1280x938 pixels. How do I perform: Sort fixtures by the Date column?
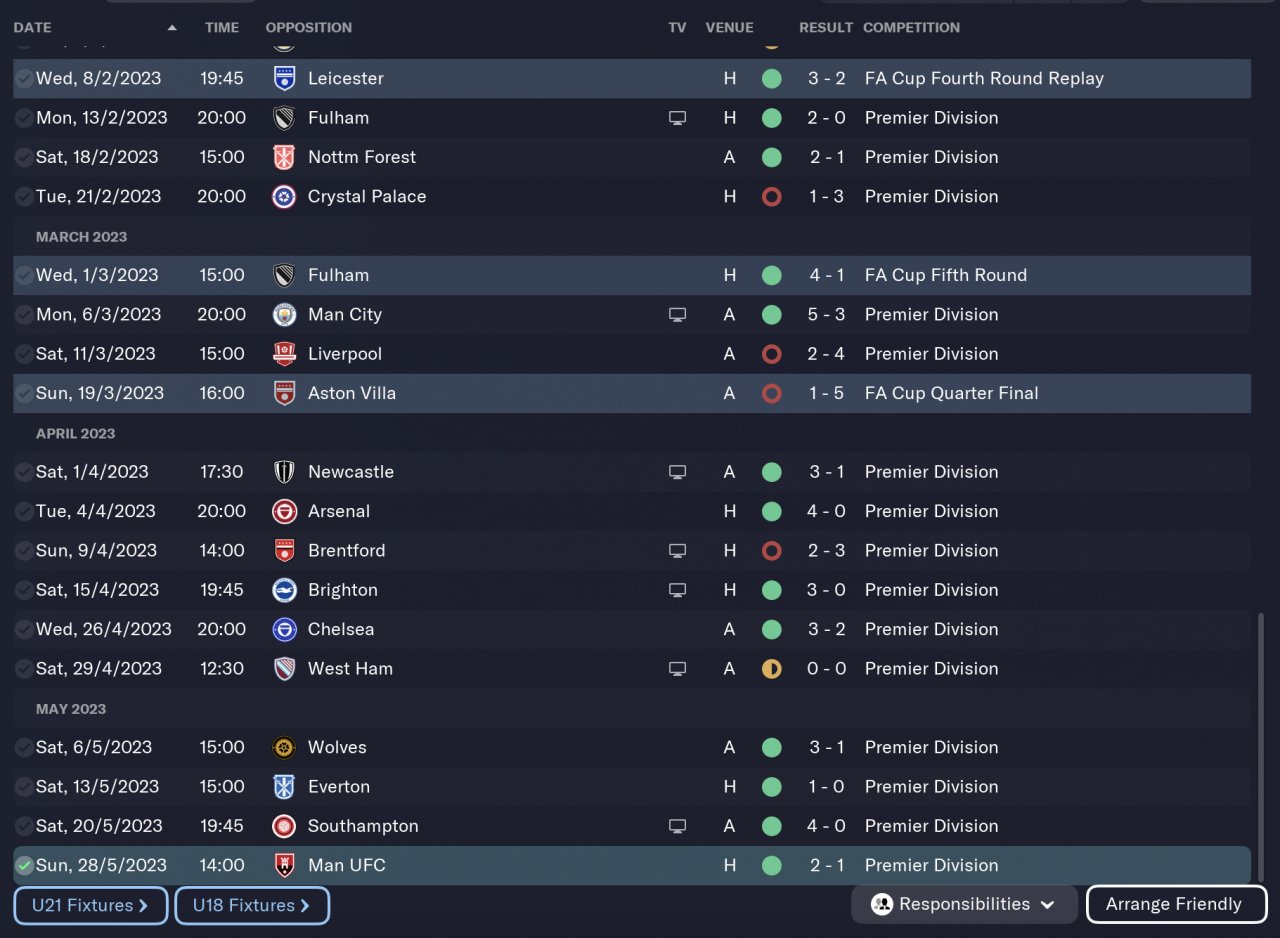tap(32, 28)
